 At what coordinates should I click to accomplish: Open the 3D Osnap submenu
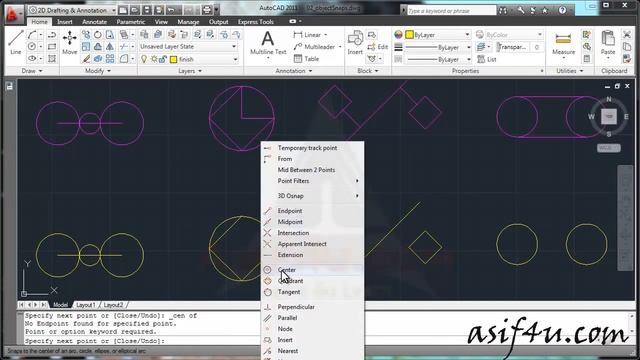pyautogui.click(x=312, y=196)
